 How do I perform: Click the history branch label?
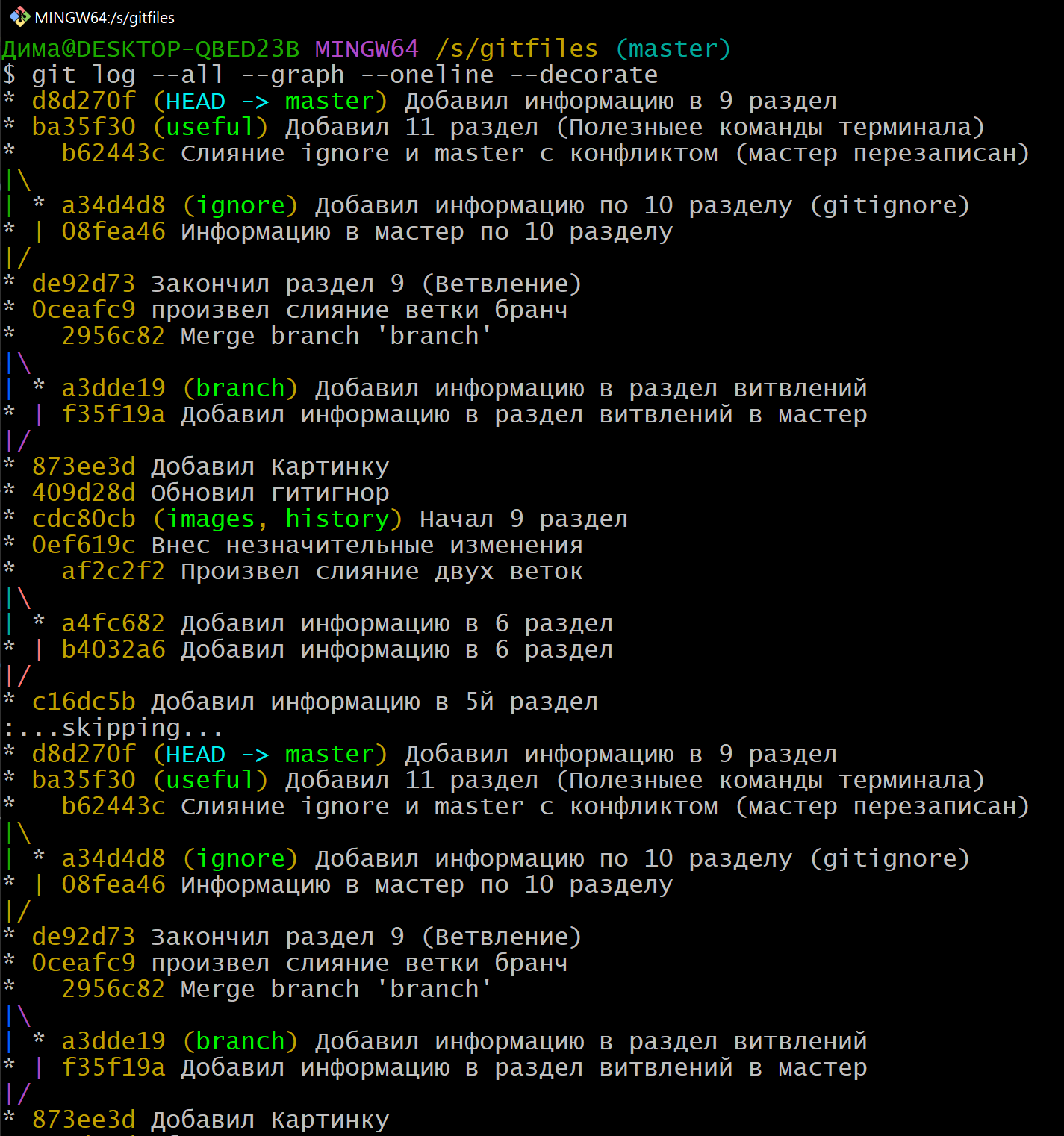coord(337,519)
